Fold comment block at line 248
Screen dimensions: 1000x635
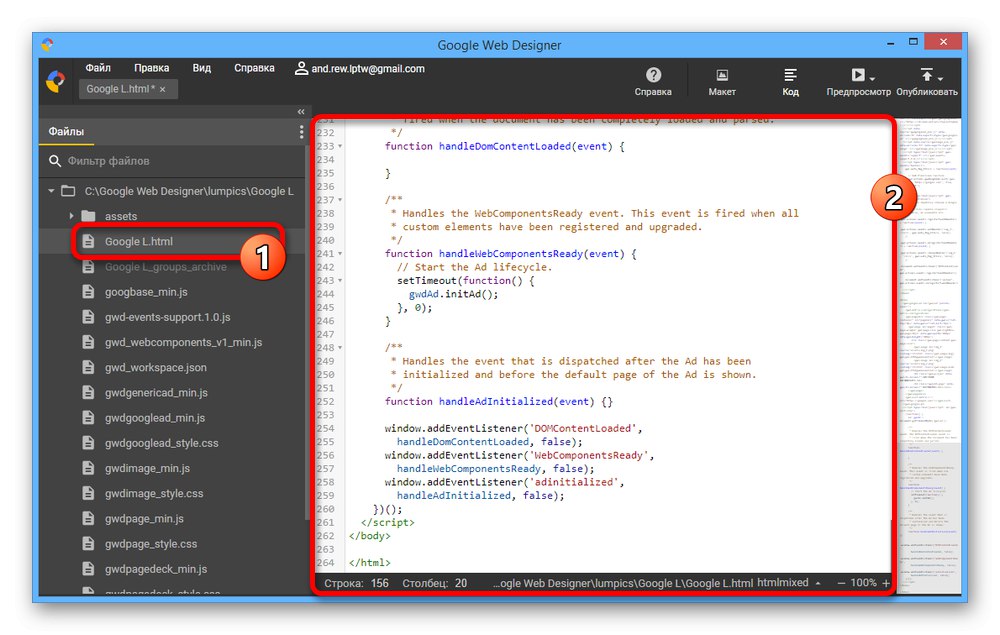[340, 347]
